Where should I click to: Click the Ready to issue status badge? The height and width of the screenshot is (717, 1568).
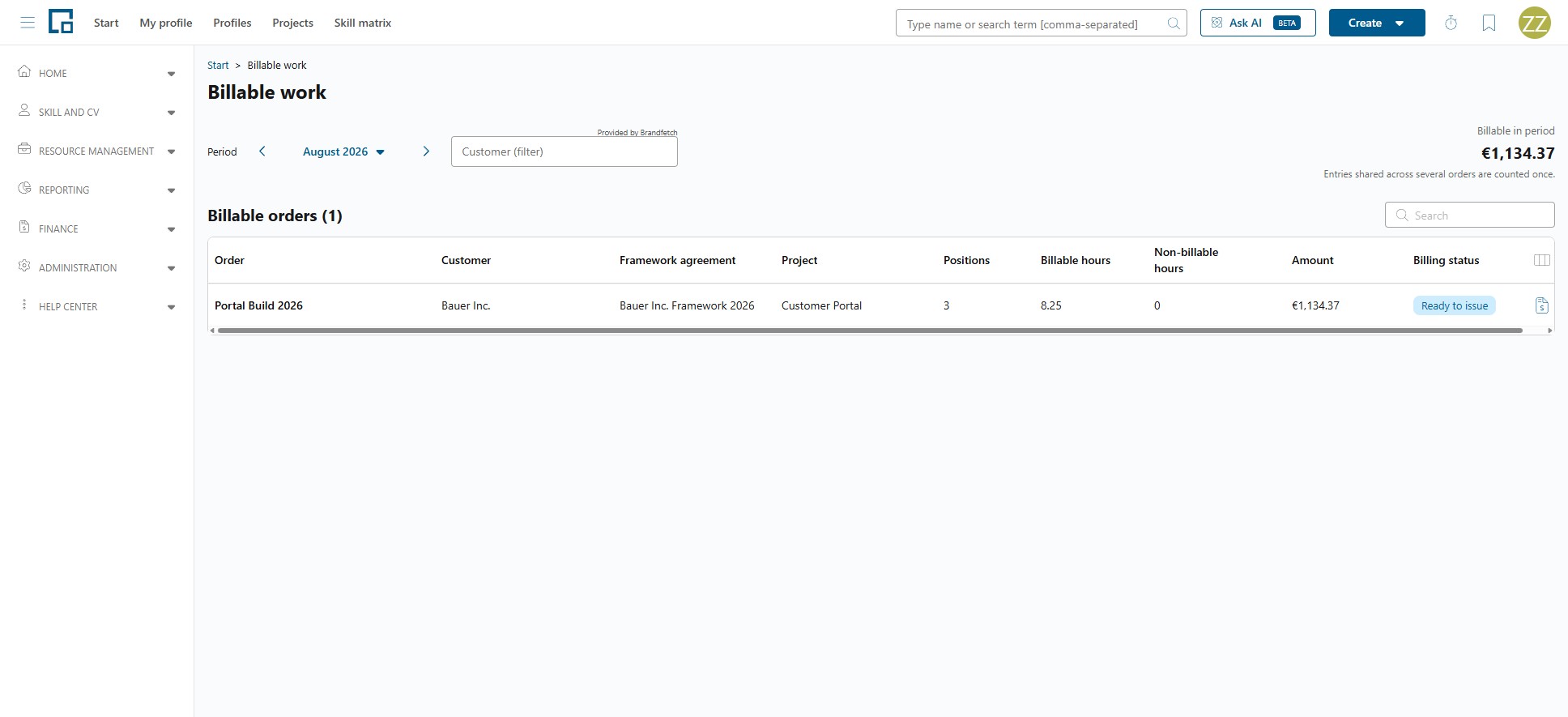coord(1455,305)
